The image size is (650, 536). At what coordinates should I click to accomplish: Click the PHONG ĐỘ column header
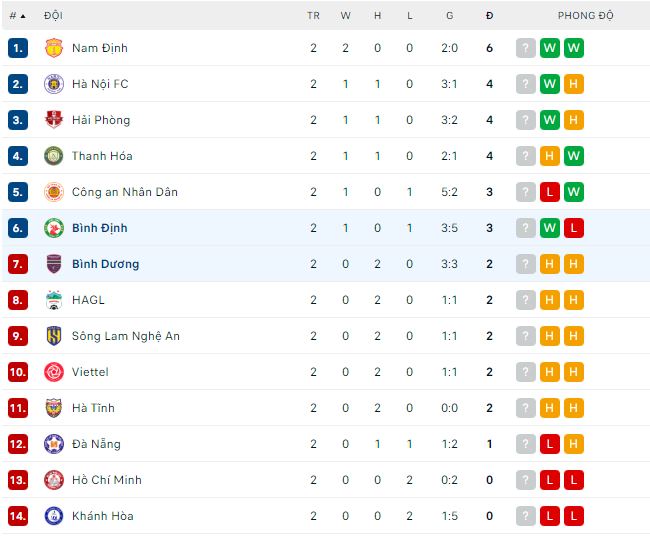pos(585,16)
